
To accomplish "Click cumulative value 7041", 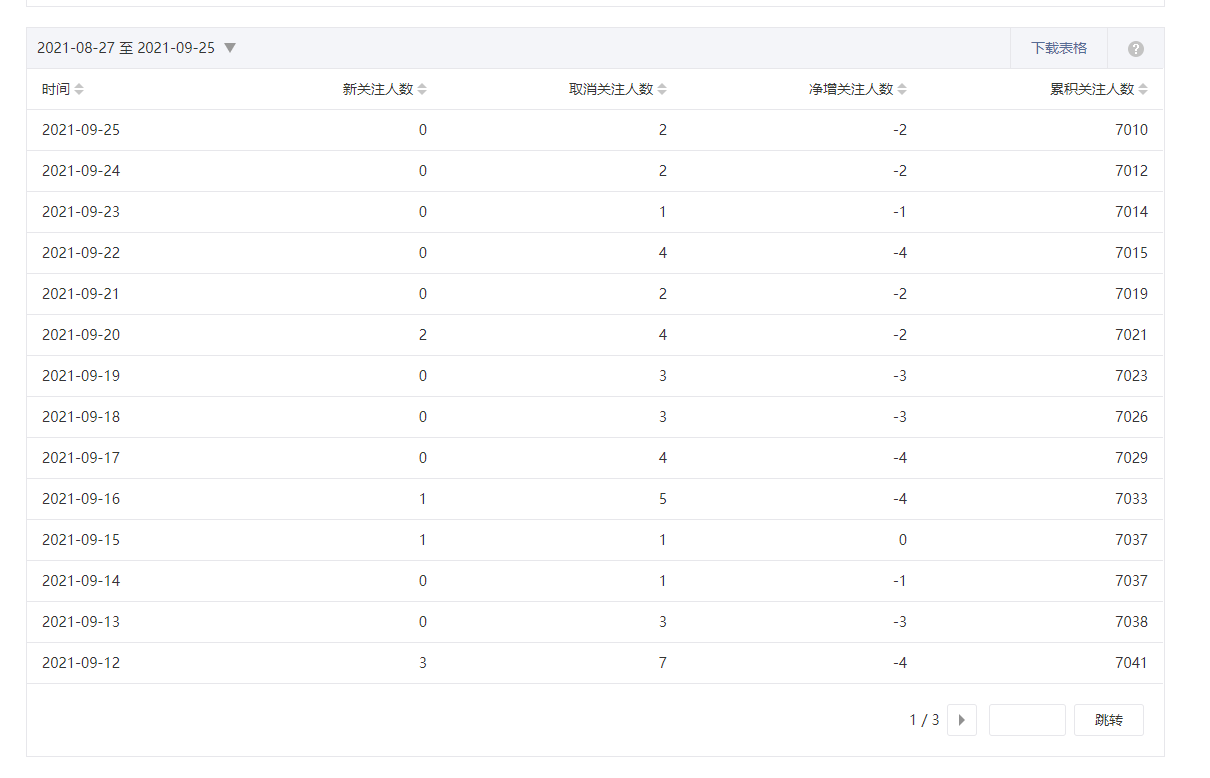I will 1131,663.
